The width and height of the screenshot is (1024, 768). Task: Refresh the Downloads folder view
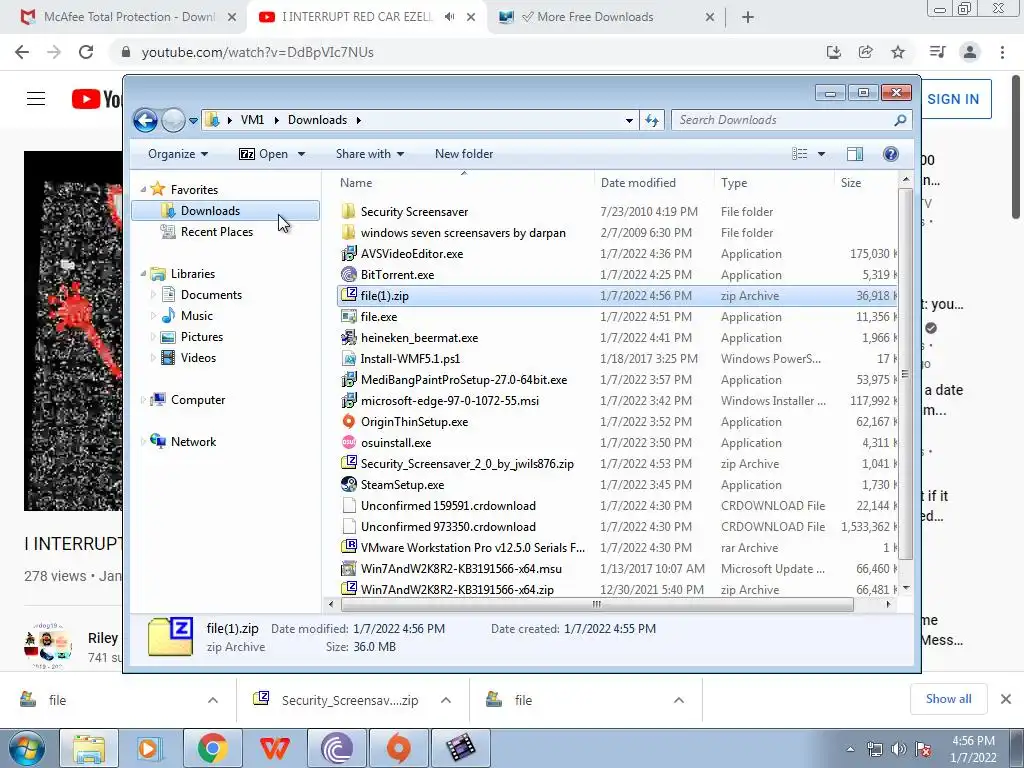tap(652, 120)
